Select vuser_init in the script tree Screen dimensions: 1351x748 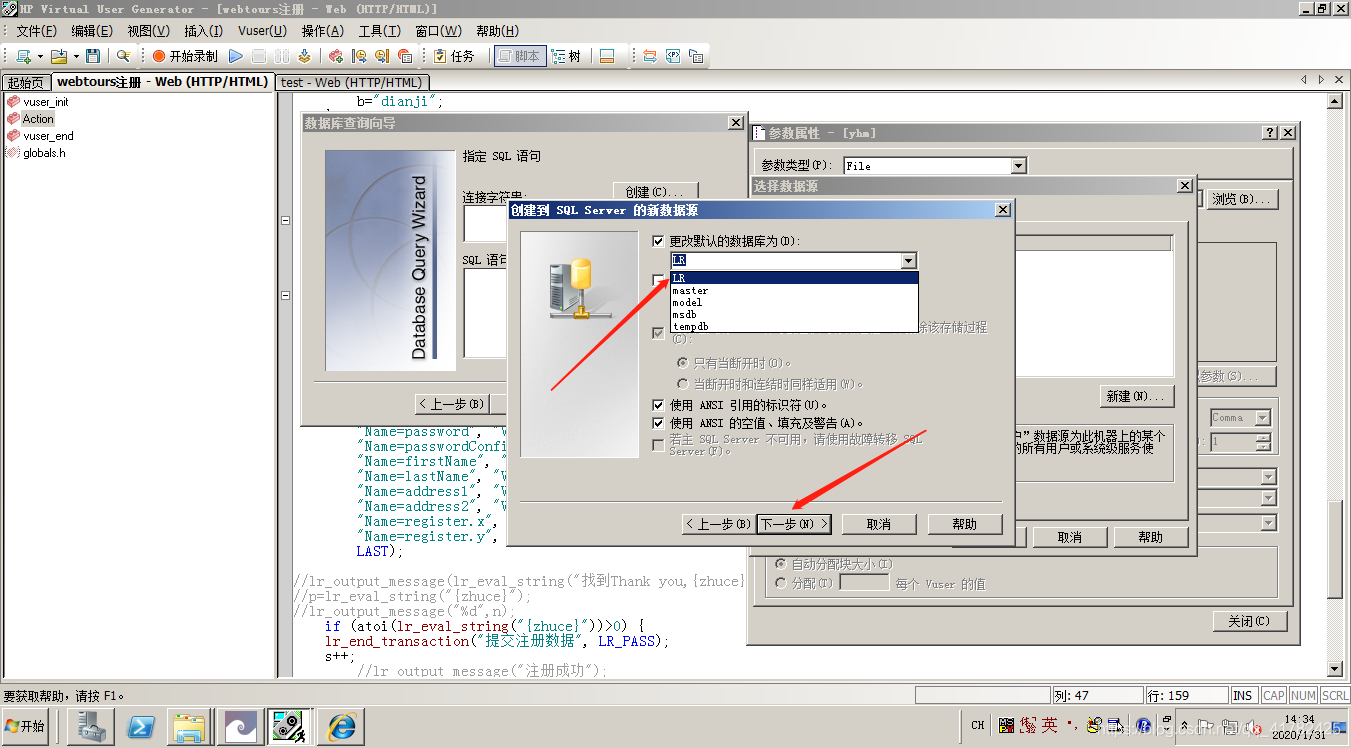pyautogui.click(x=46, y=102)
